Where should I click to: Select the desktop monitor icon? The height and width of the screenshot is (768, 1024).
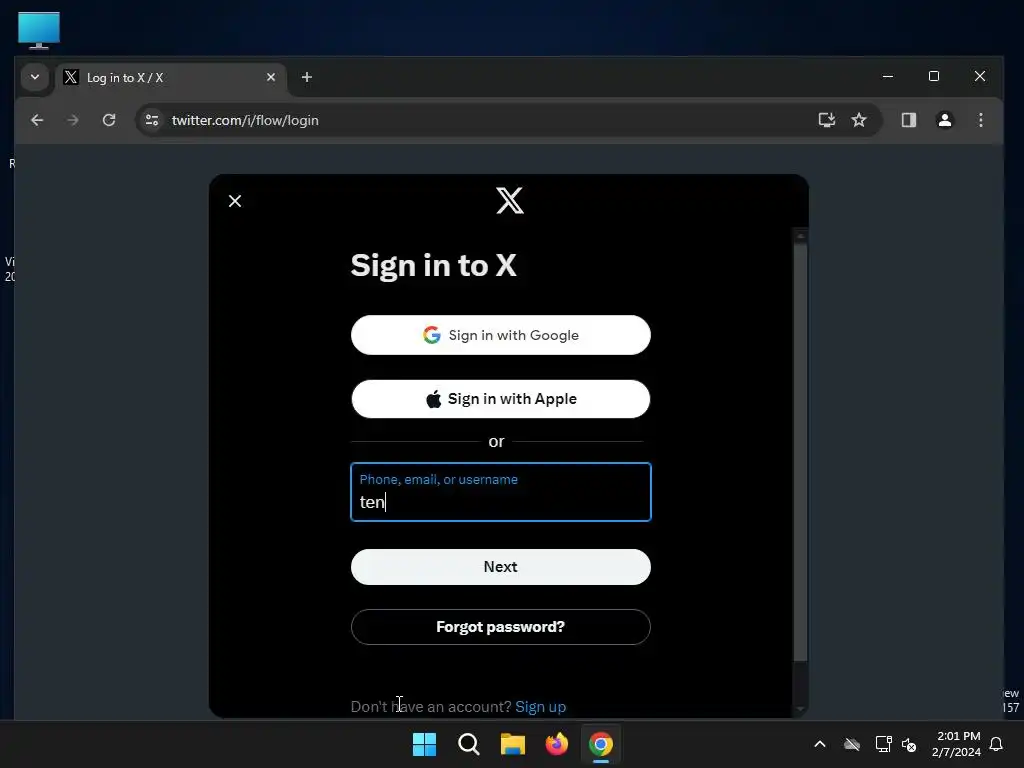tap(39, 30)
